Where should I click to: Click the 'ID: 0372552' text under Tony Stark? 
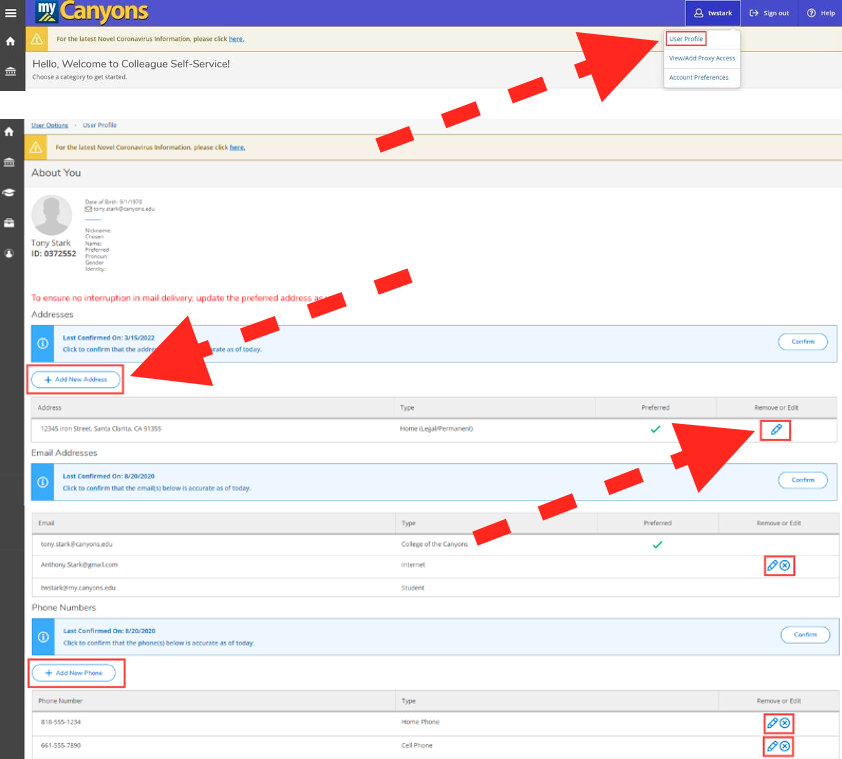click(54, 254)
